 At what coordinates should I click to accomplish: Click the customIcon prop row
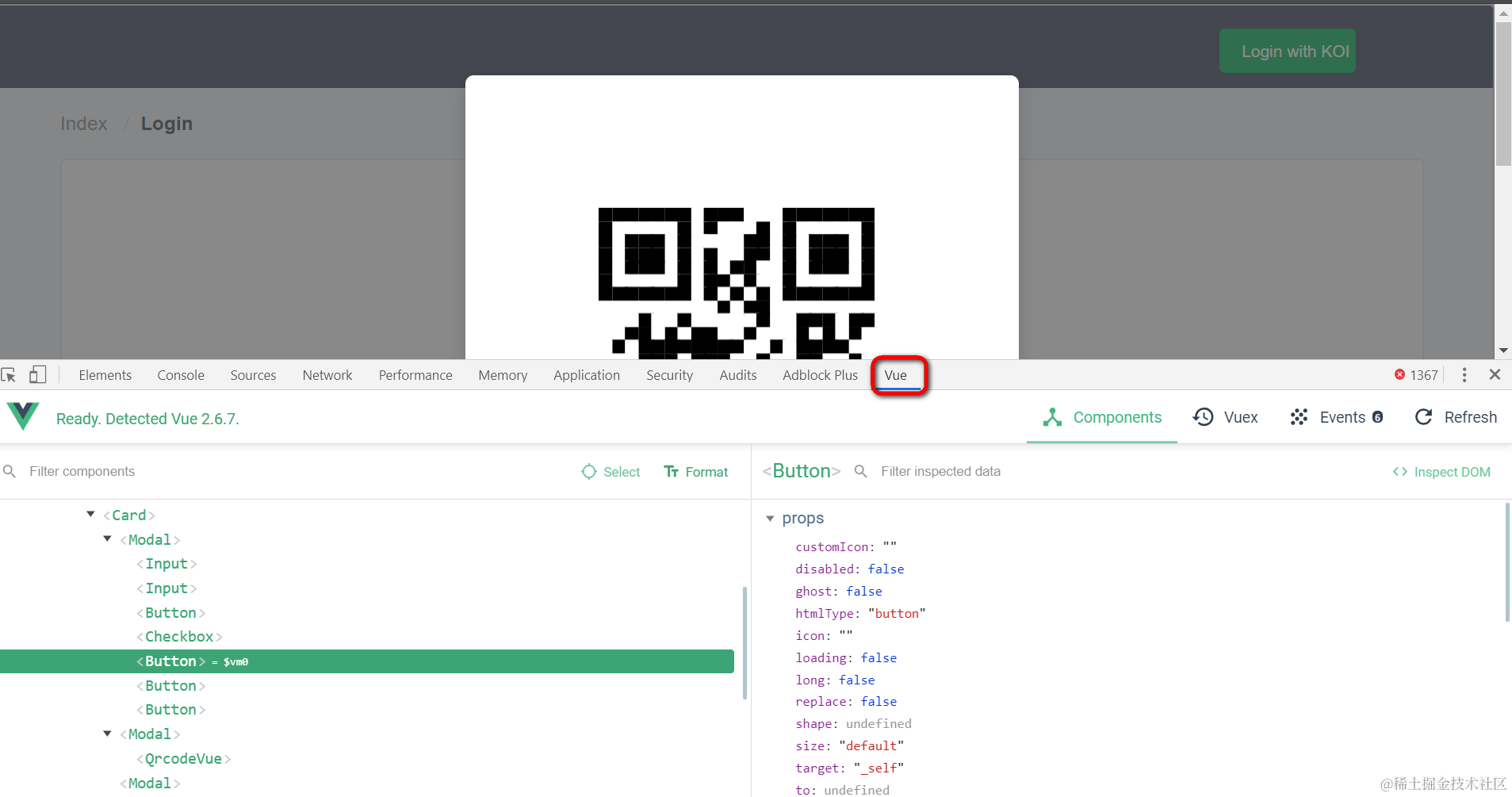point(846,547)
